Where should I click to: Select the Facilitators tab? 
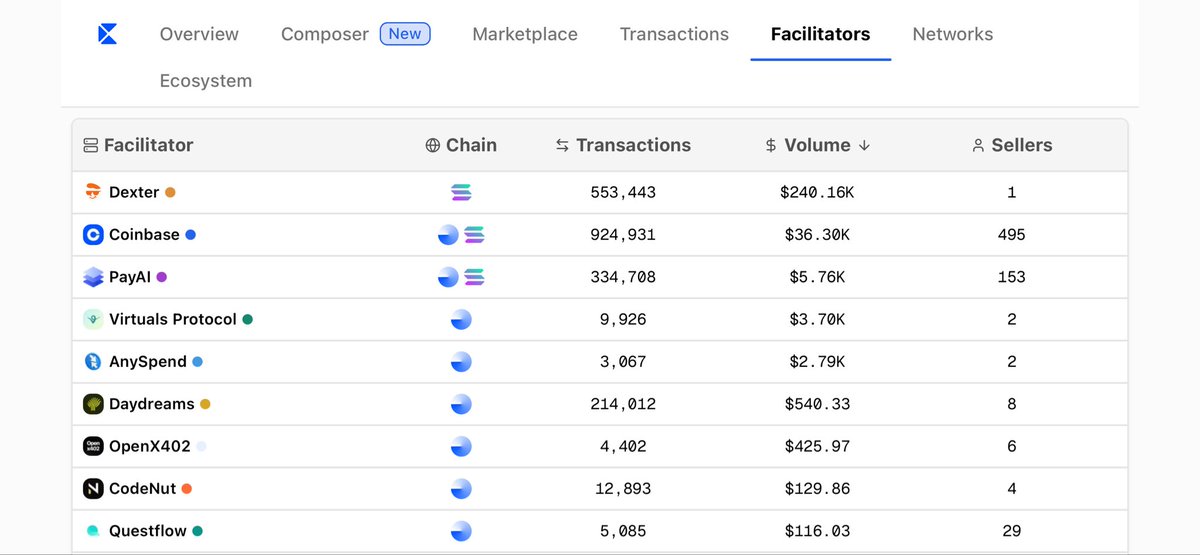coord(820,34)
